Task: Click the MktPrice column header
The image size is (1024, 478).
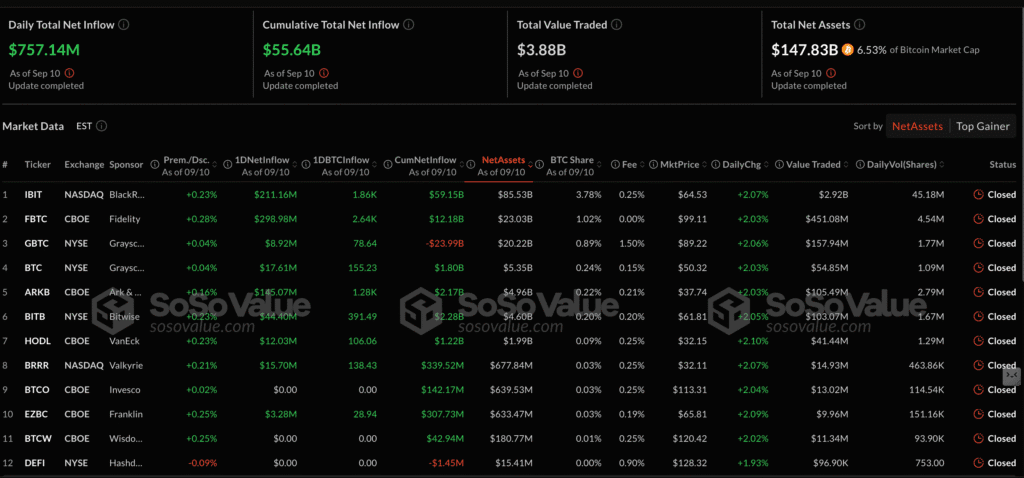Action: click(677, 164)
